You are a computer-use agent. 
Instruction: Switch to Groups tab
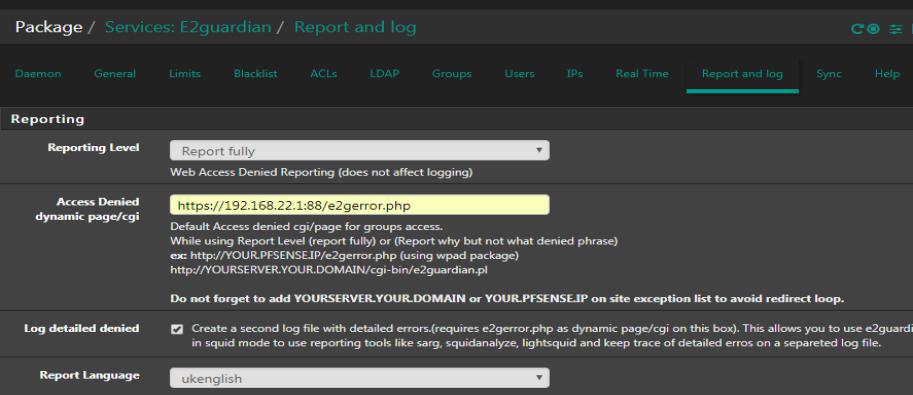452,74
